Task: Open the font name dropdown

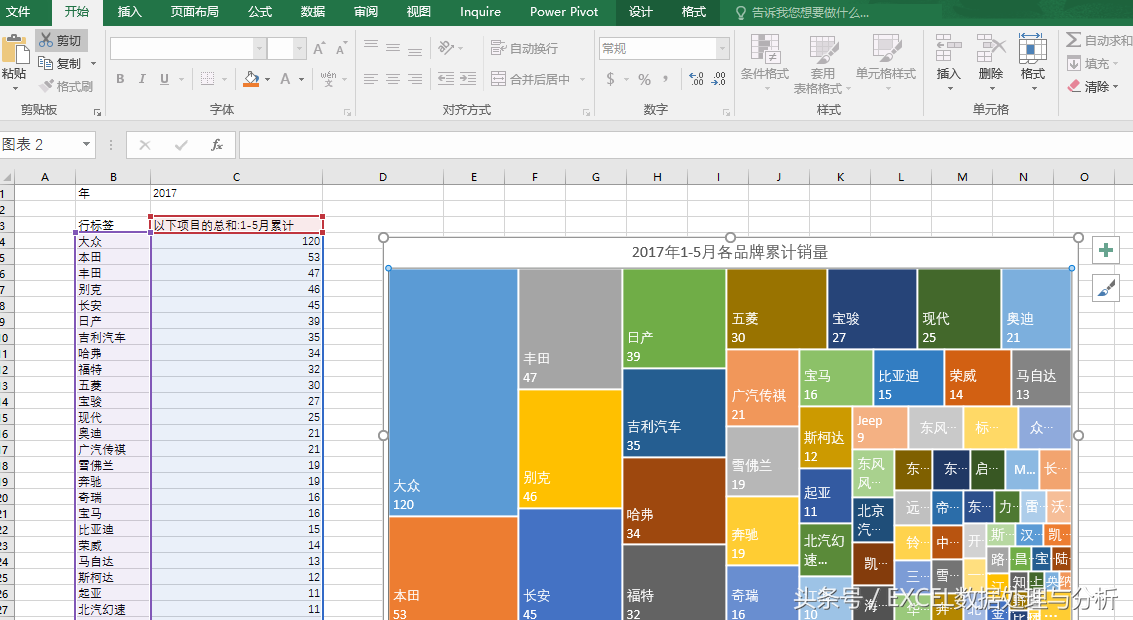Action: pos(259,48)
